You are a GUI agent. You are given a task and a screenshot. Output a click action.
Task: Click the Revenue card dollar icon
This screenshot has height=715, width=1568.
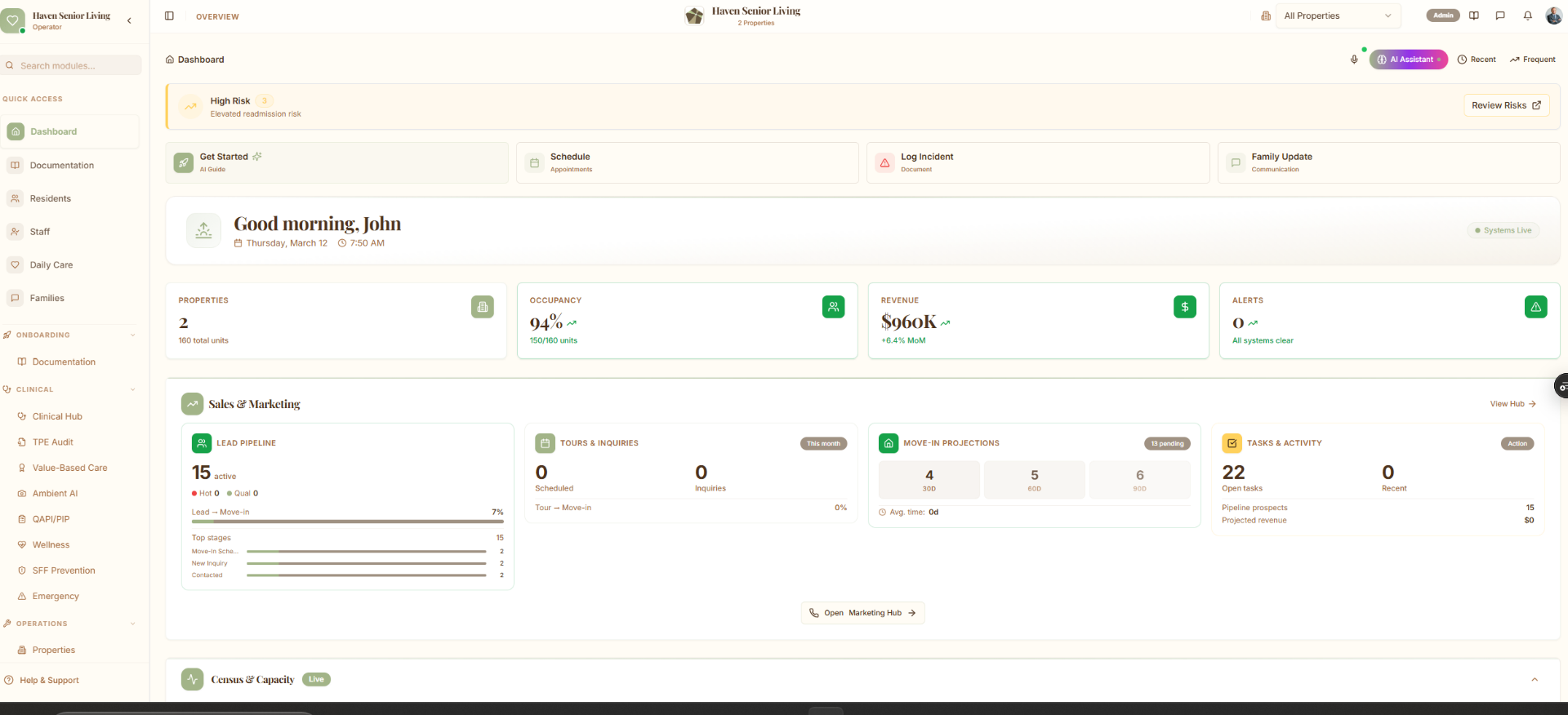coord(1185,307)
